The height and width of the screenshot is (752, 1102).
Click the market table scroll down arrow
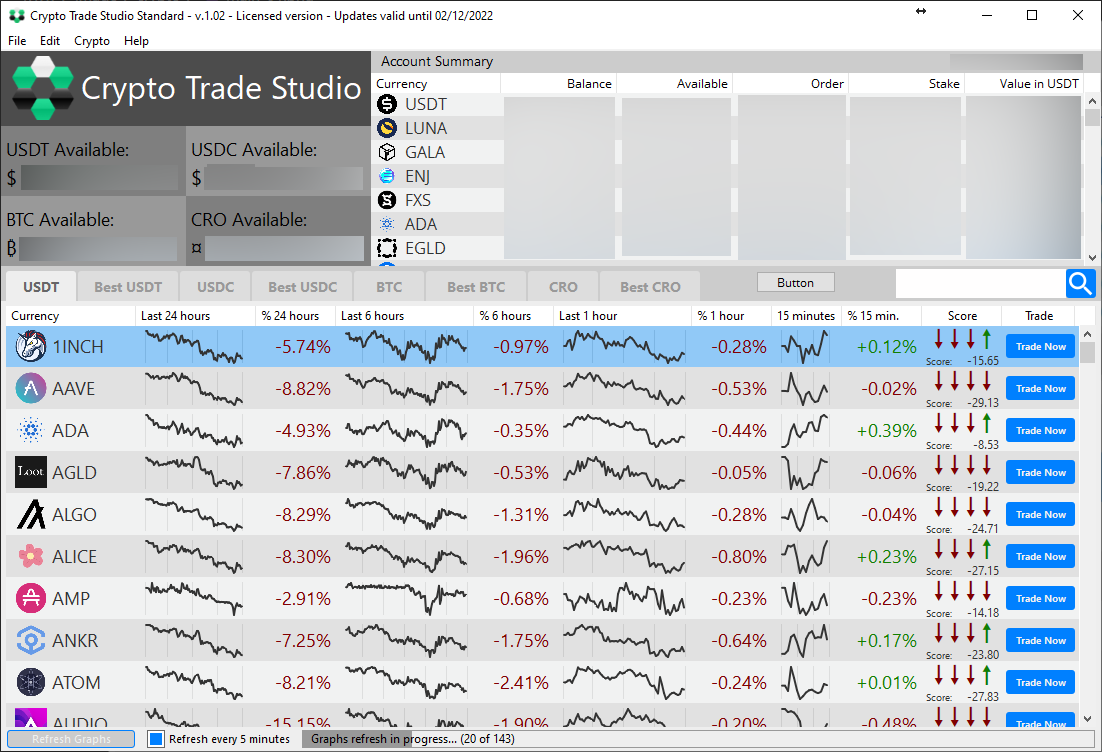[1087, 719]
